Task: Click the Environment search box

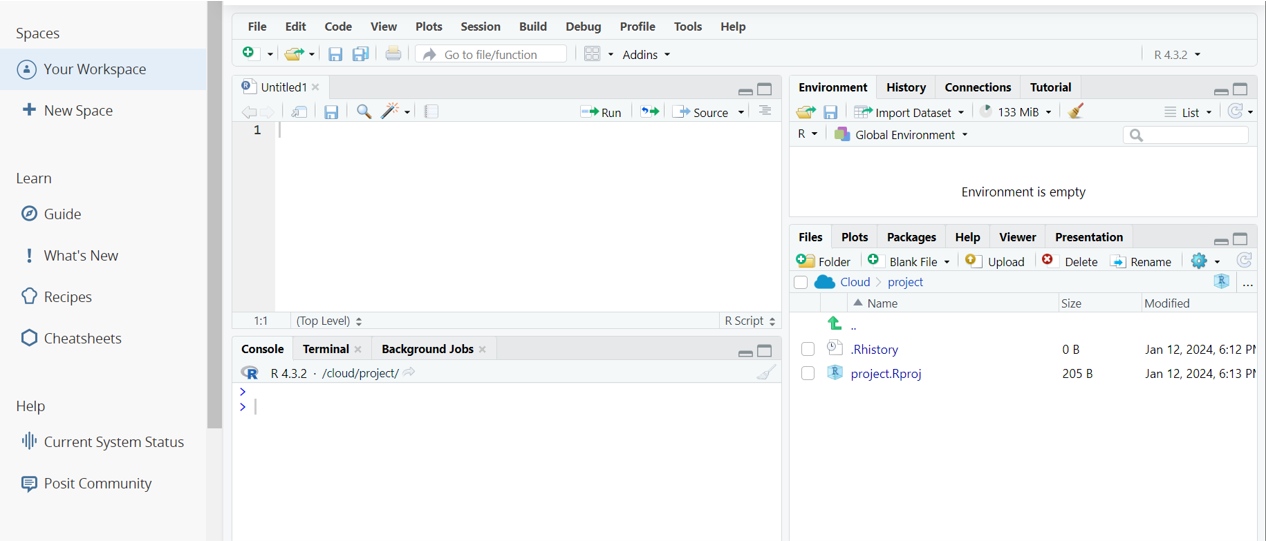Action: 1186,134
